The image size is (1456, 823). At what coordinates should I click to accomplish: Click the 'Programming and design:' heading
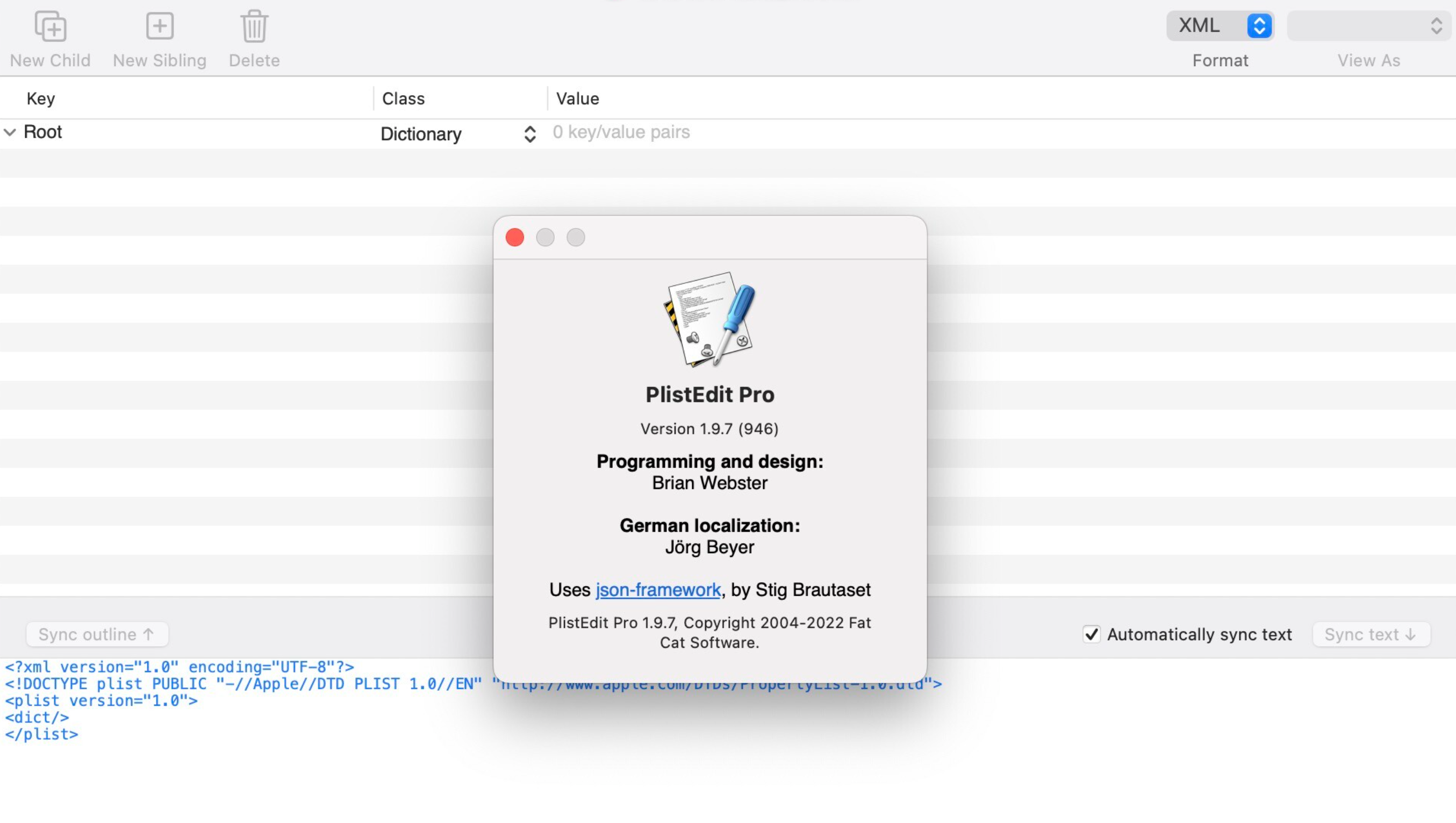point(709,461)
